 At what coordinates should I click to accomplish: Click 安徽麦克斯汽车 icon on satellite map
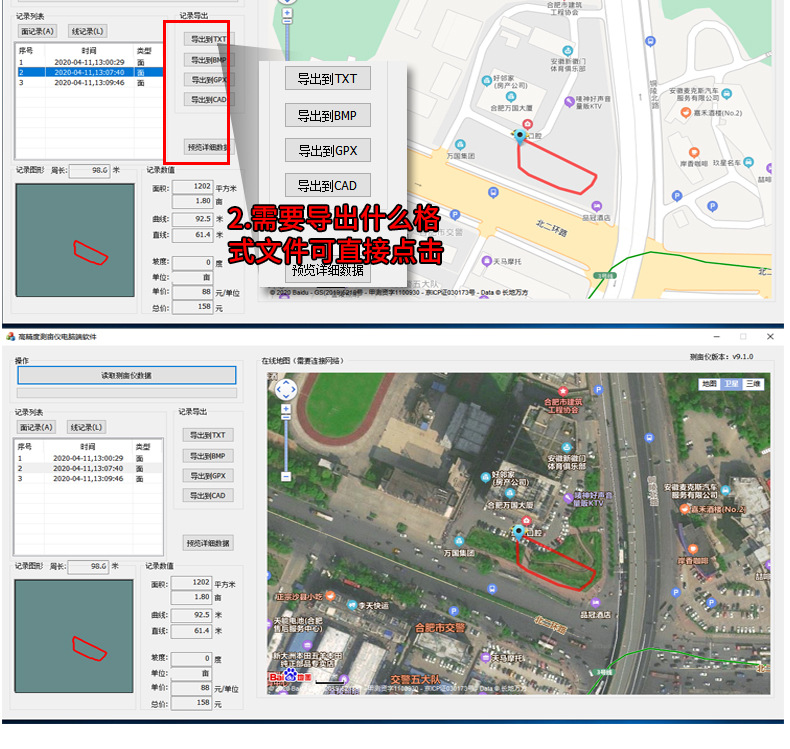pos(725,490)
